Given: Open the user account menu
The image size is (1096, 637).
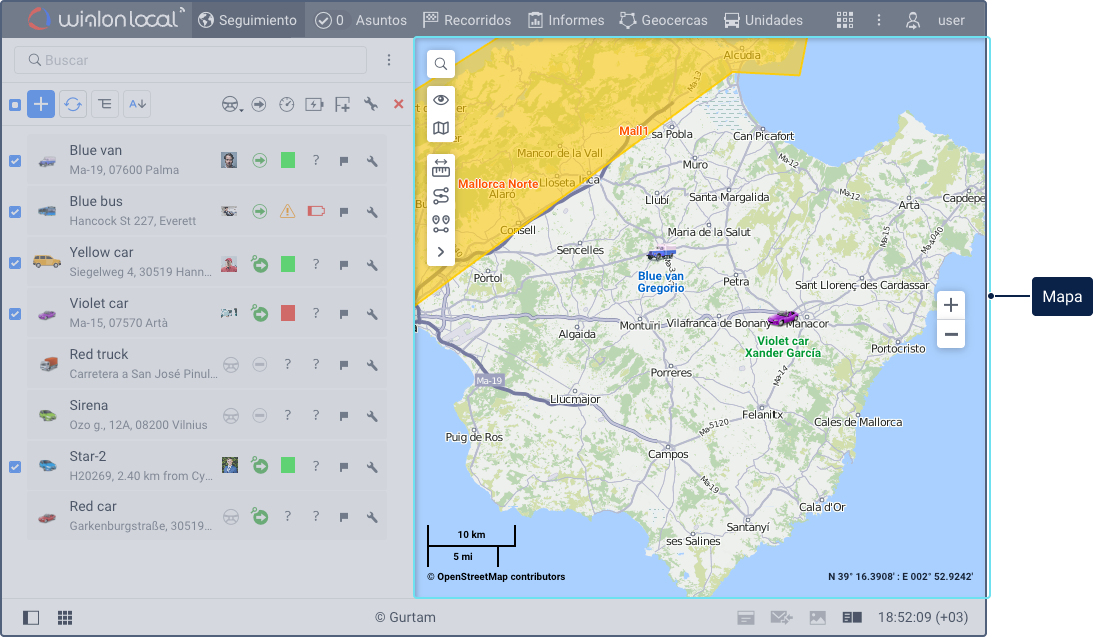Looking at the screenshot, I should click(x=936, y=20).
